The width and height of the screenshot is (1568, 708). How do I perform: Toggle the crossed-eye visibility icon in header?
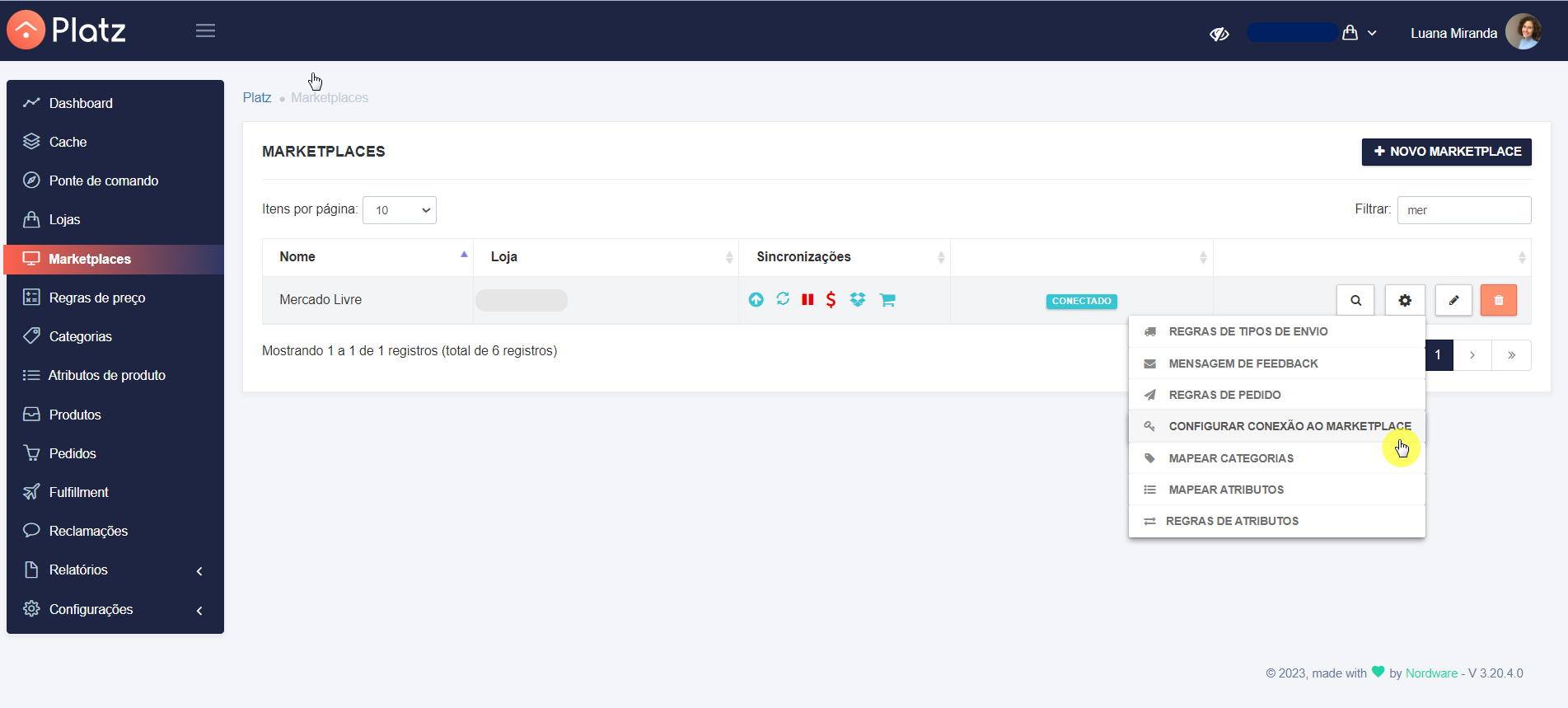(1219, 34)
